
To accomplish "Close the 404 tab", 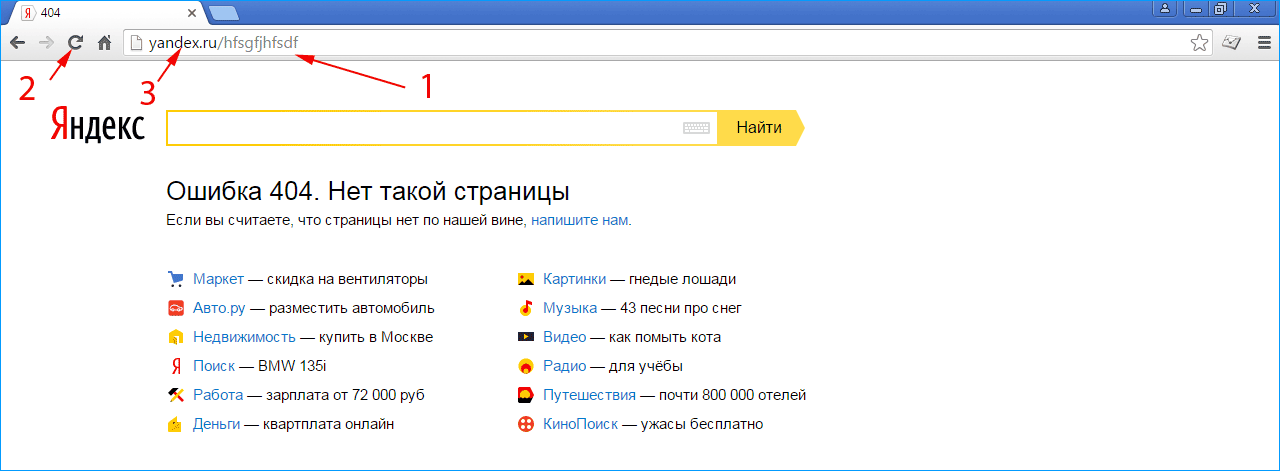I will coord(191,12).
